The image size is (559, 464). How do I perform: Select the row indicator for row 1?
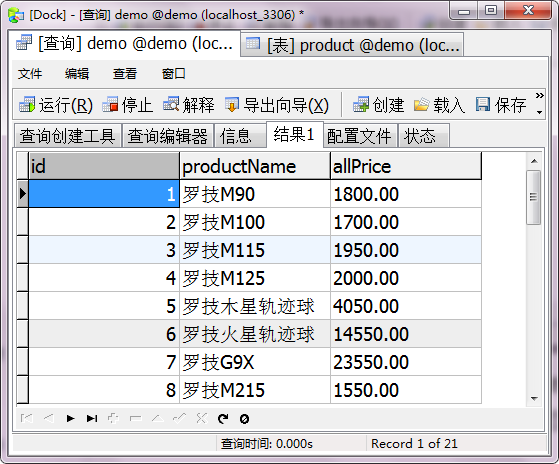click(x=22, y=194)
